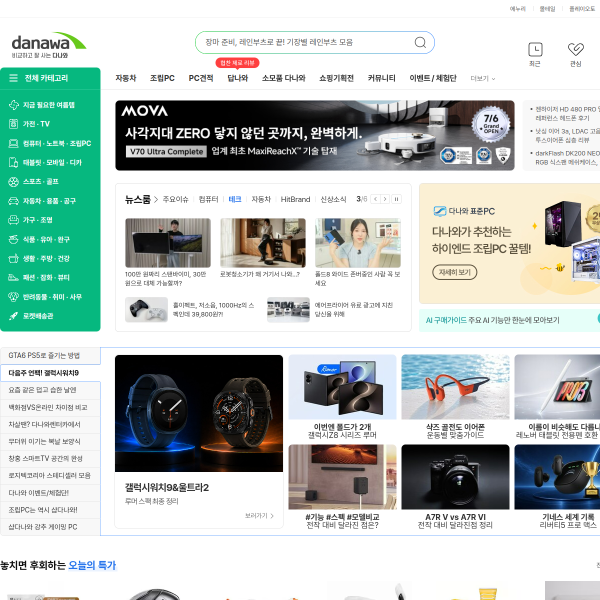Click the search input field
Image resolution: width=600 pixels, height=600 pixels.
(x=306, y=42)
